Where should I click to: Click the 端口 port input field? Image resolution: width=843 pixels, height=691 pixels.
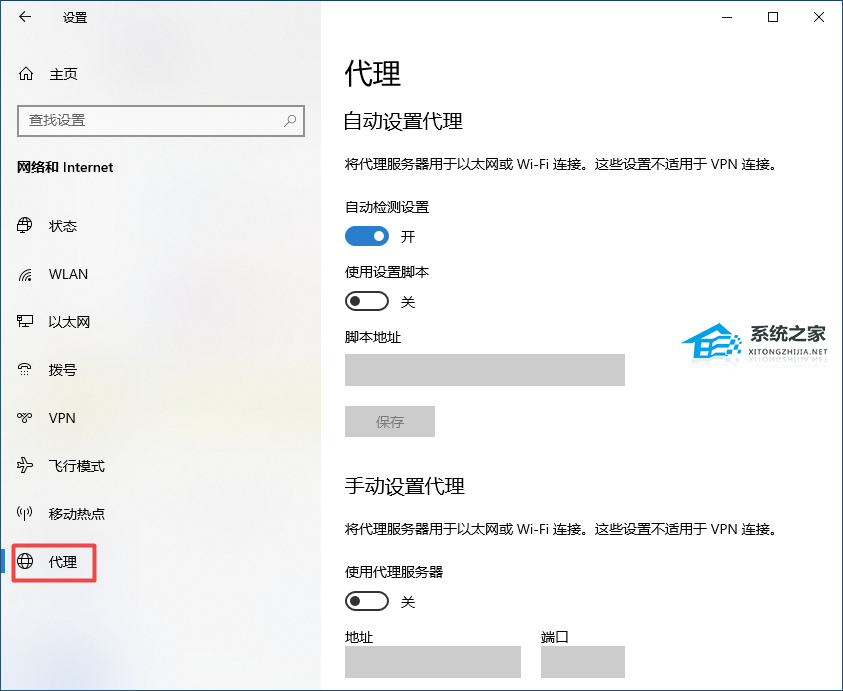[x=583, y=661]
